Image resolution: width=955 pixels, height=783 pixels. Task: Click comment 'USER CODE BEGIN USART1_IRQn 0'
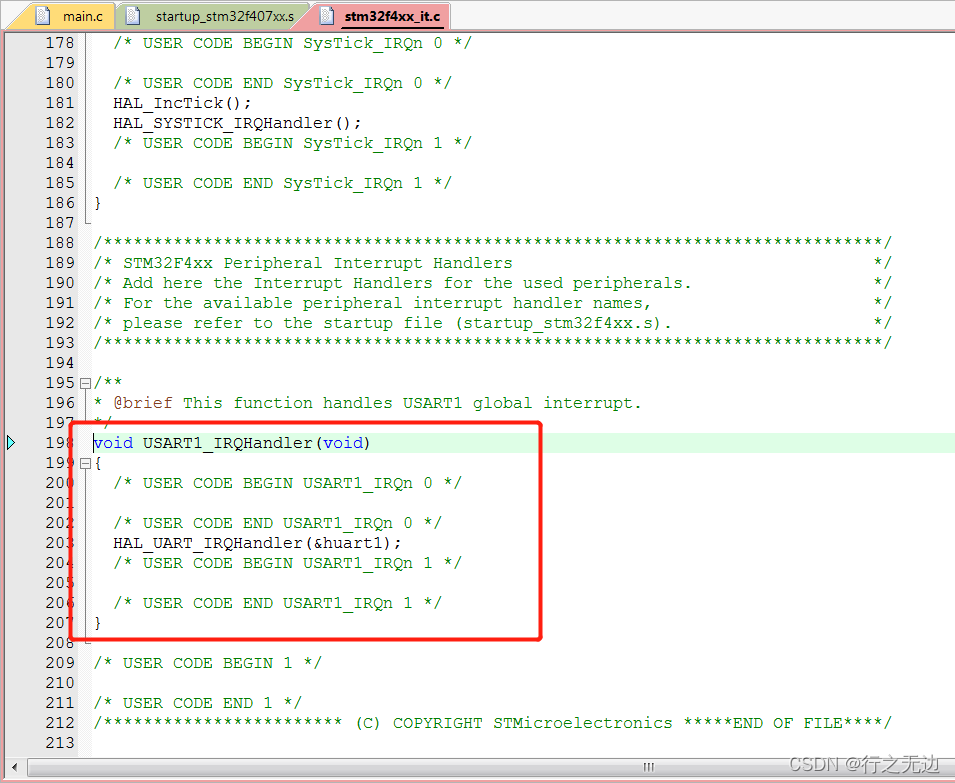tap(287, 483)
